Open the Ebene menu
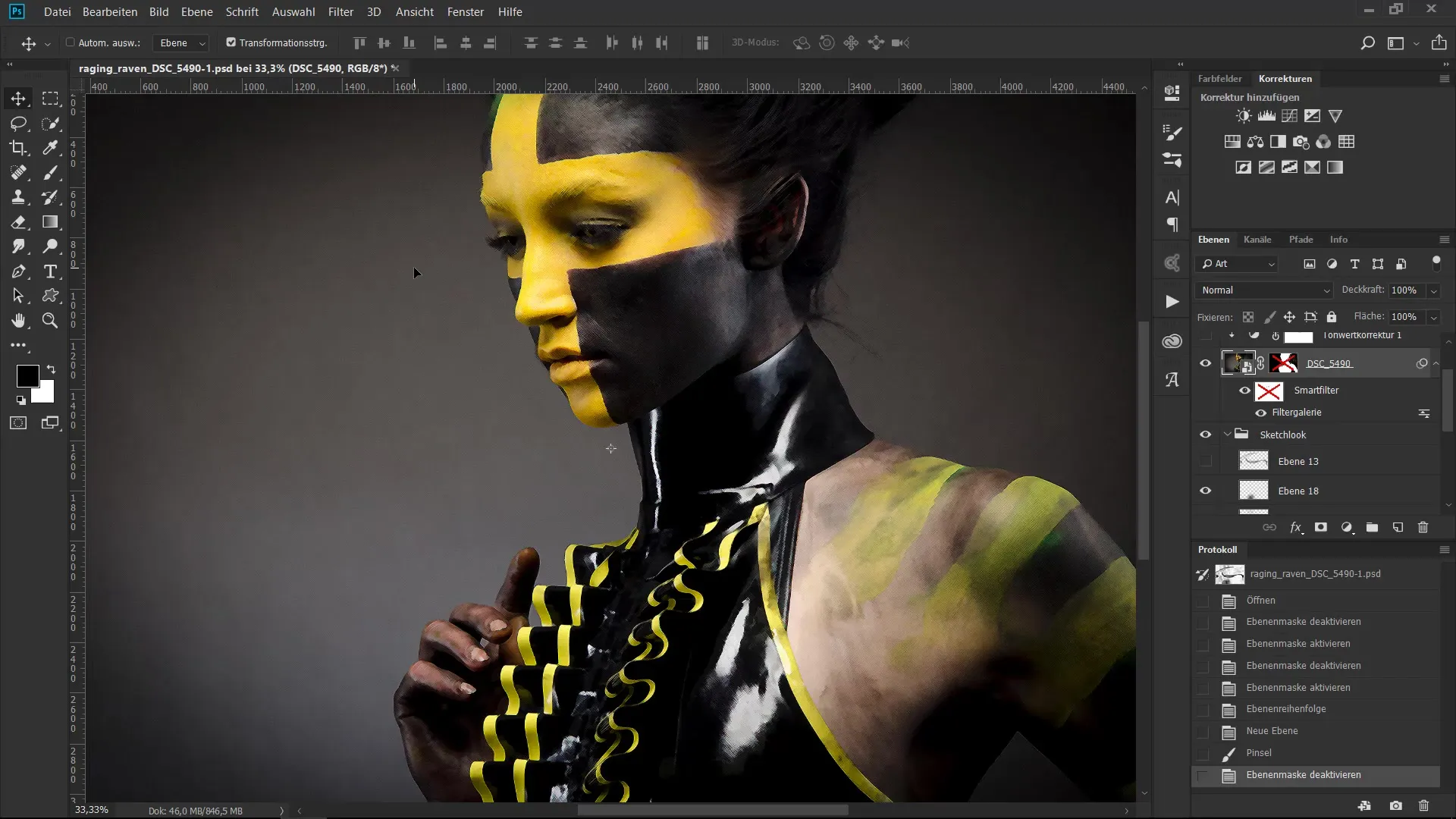This screenshot has height=819, width=1456. (x=196, y=12)
